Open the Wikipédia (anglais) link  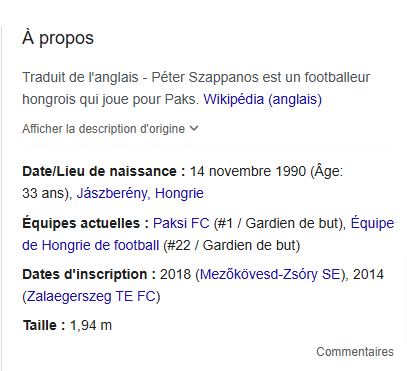[262, 99]
